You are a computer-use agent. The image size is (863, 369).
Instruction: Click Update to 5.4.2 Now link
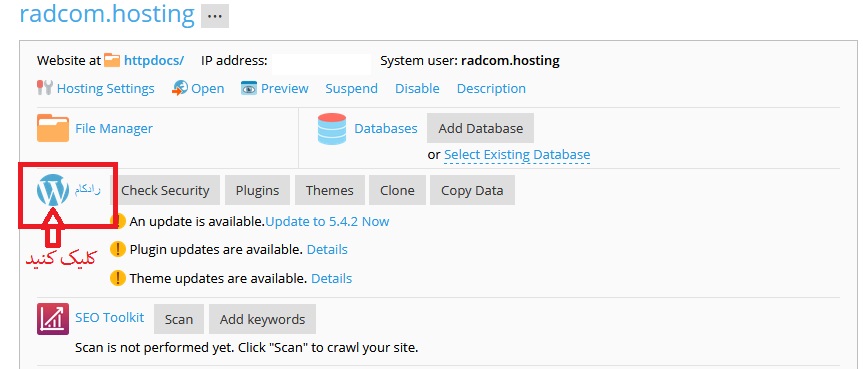pos(327,221)
